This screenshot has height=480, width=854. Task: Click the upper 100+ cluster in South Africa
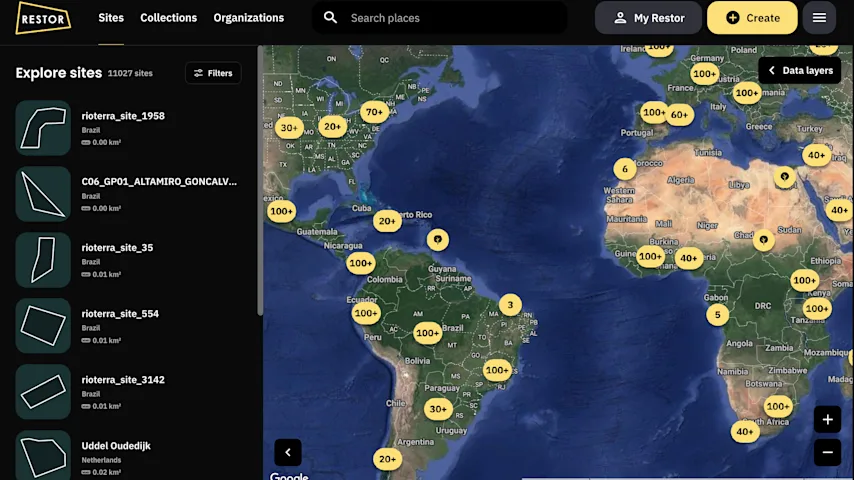(778, 406)
